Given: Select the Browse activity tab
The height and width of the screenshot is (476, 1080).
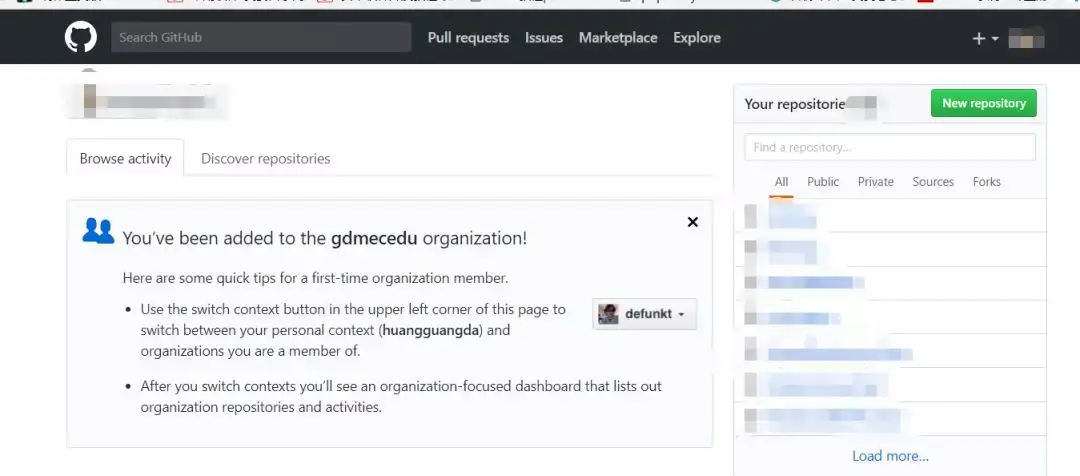Looking at the screenshot, I should [125, 158].
